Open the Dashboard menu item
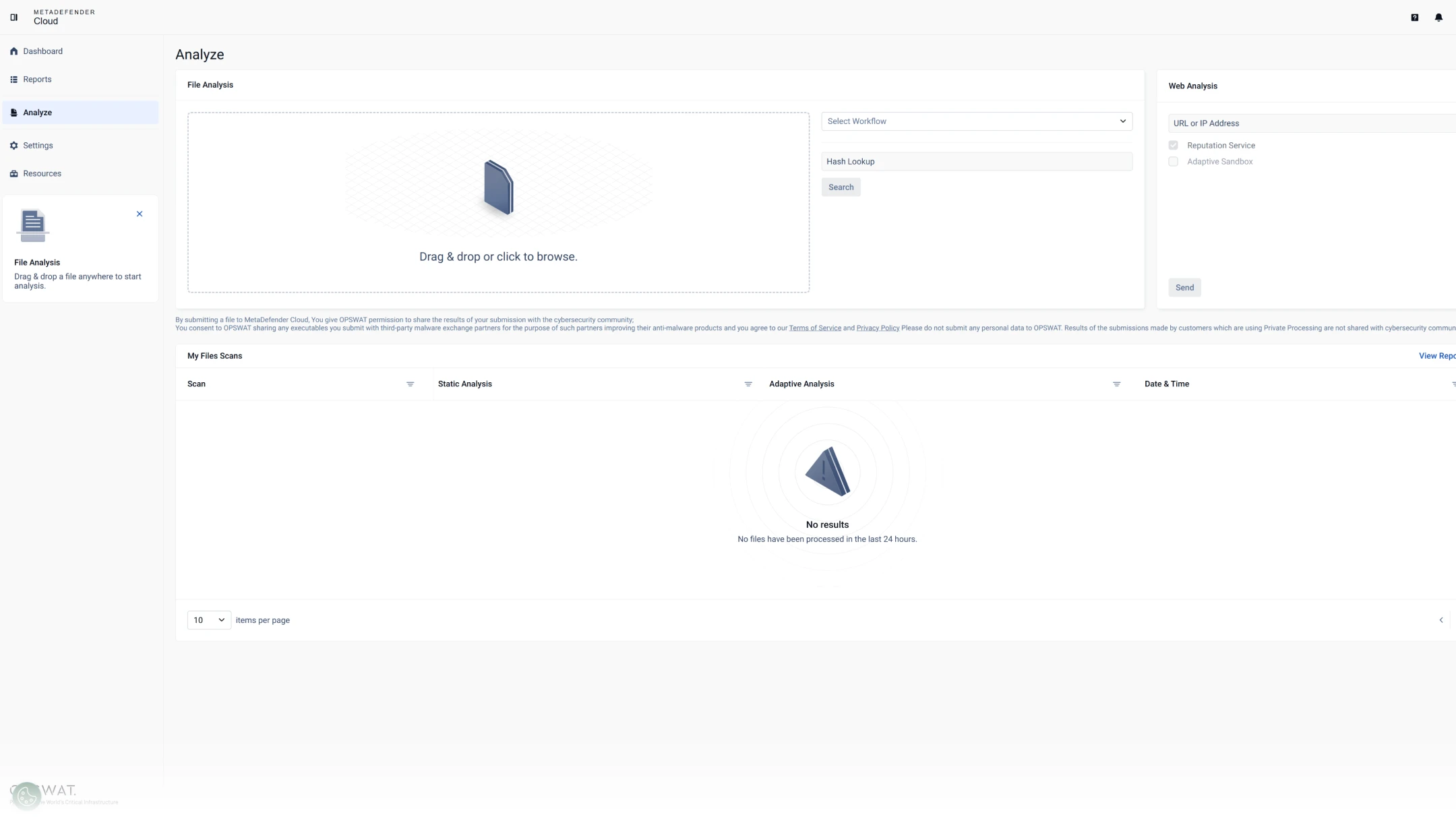 coord(42,51)
